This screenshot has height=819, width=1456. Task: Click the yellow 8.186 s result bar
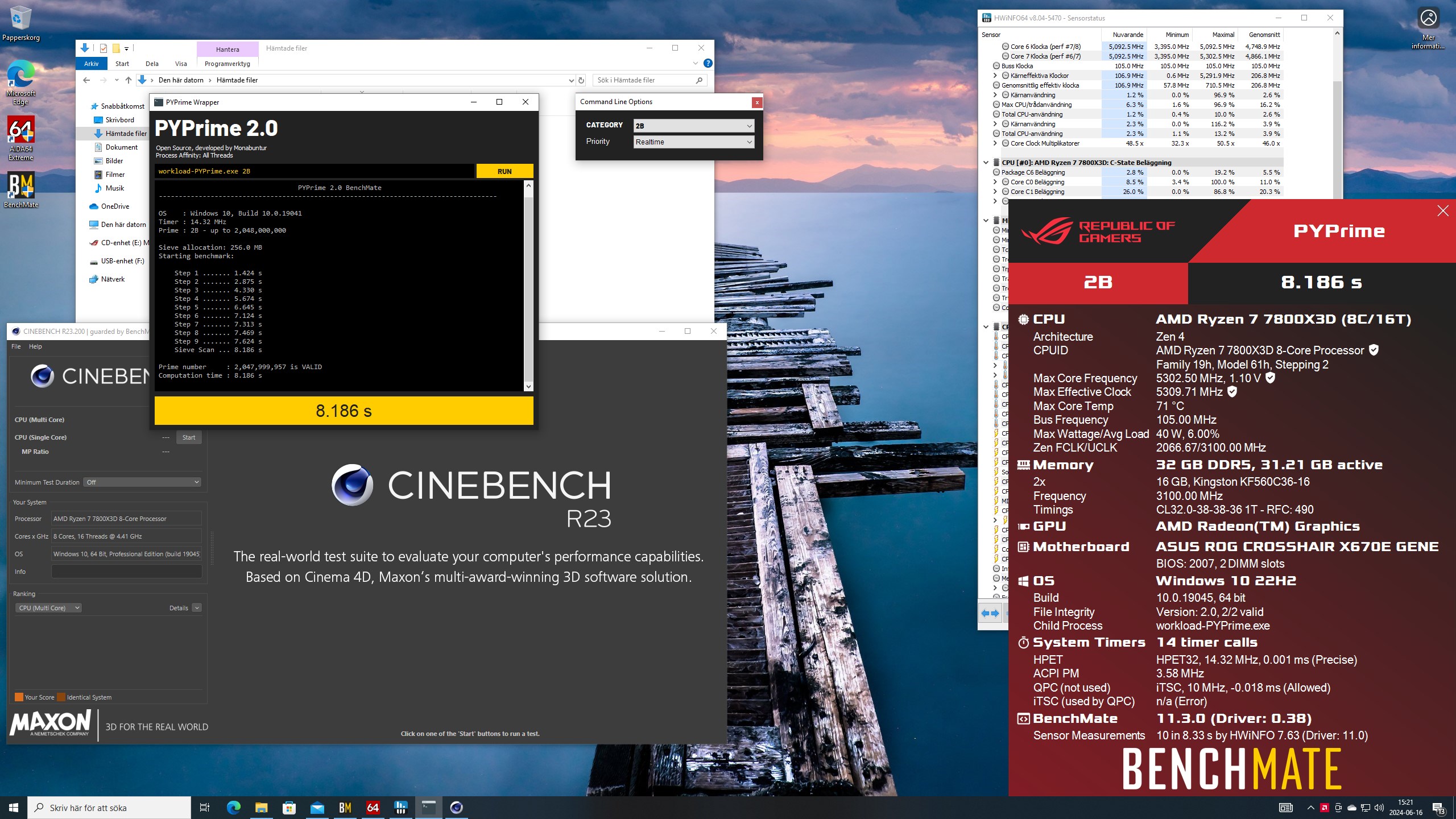(x=344, y=411)
